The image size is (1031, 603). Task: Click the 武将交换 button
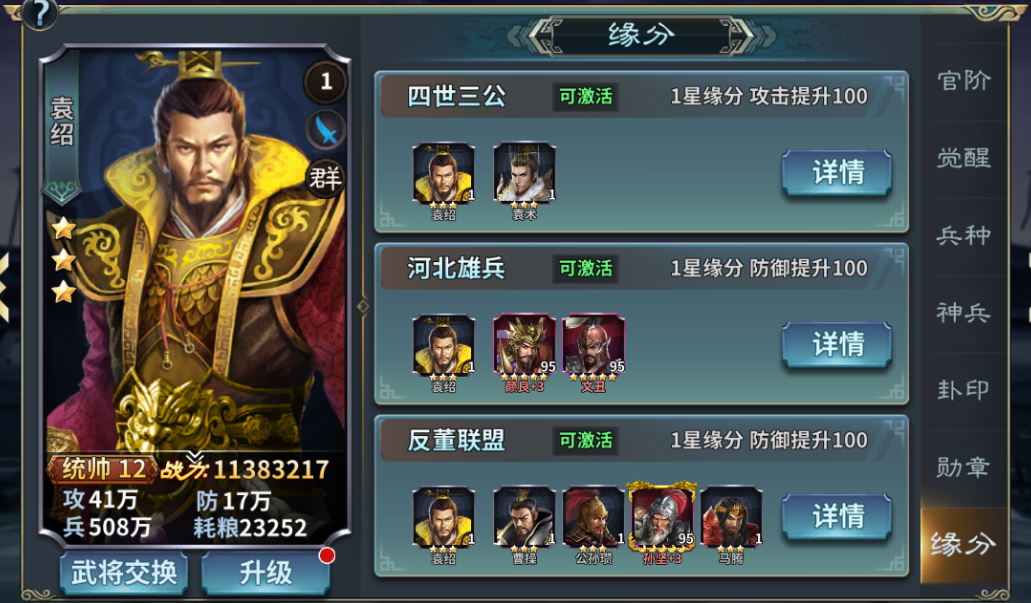124,573
